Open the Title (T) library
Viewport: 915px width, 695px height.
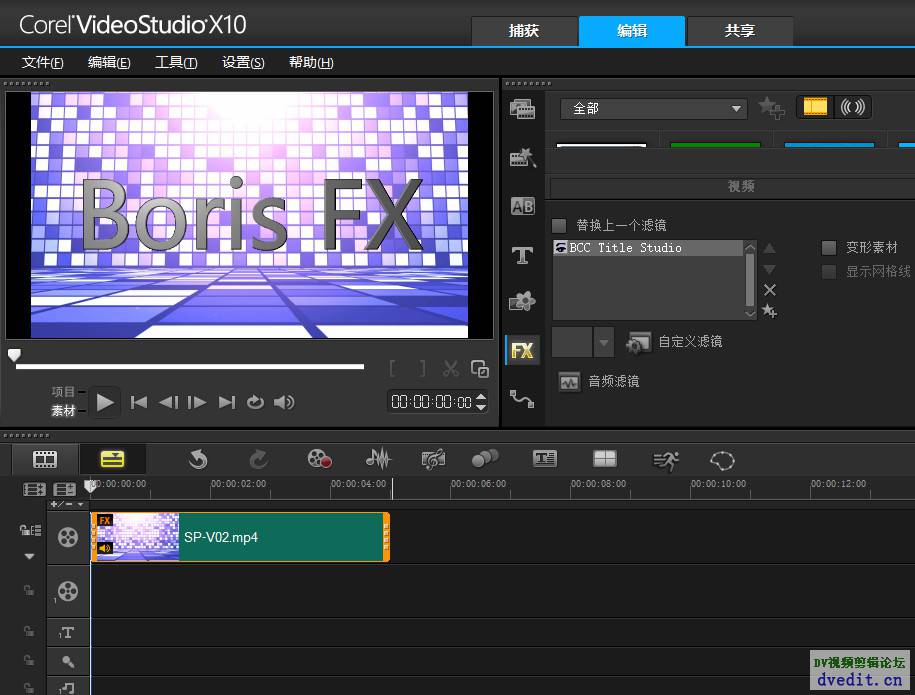point(522,255)
